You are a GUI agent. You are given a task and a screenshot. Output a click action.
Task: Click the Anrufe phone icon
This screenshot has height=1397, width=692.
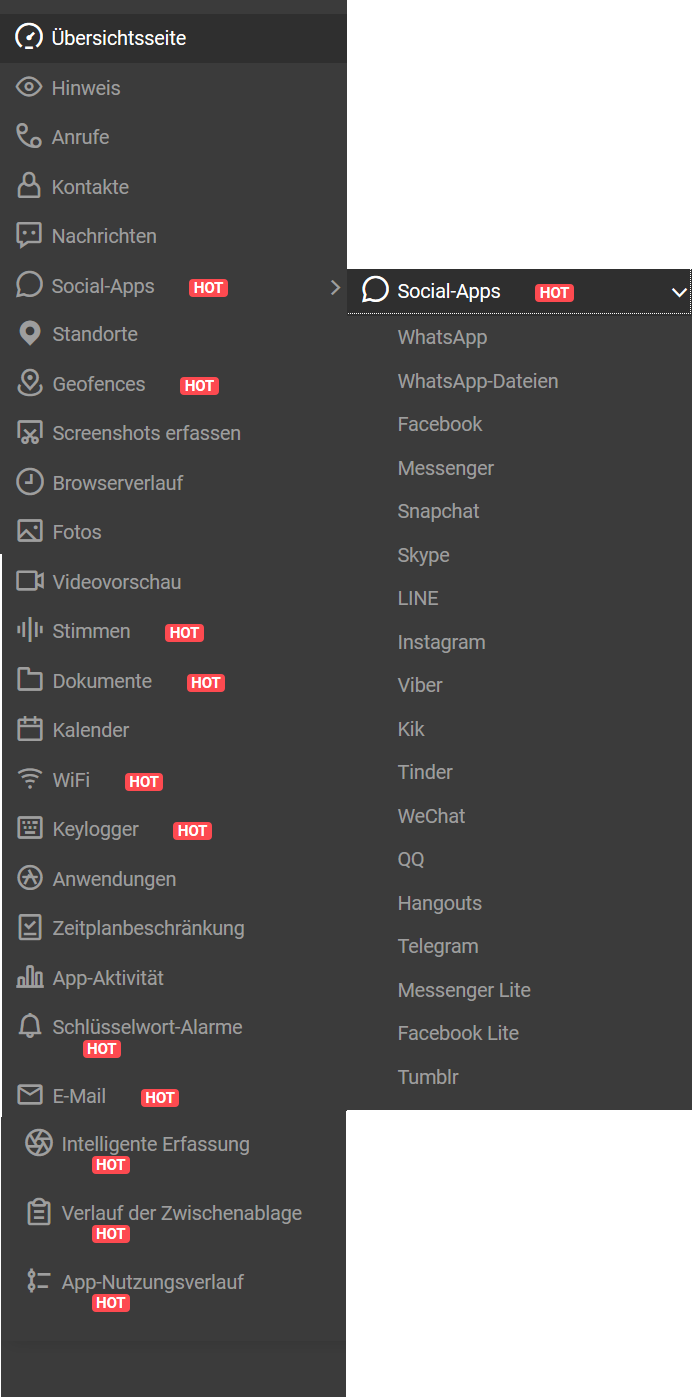[29, 137]
